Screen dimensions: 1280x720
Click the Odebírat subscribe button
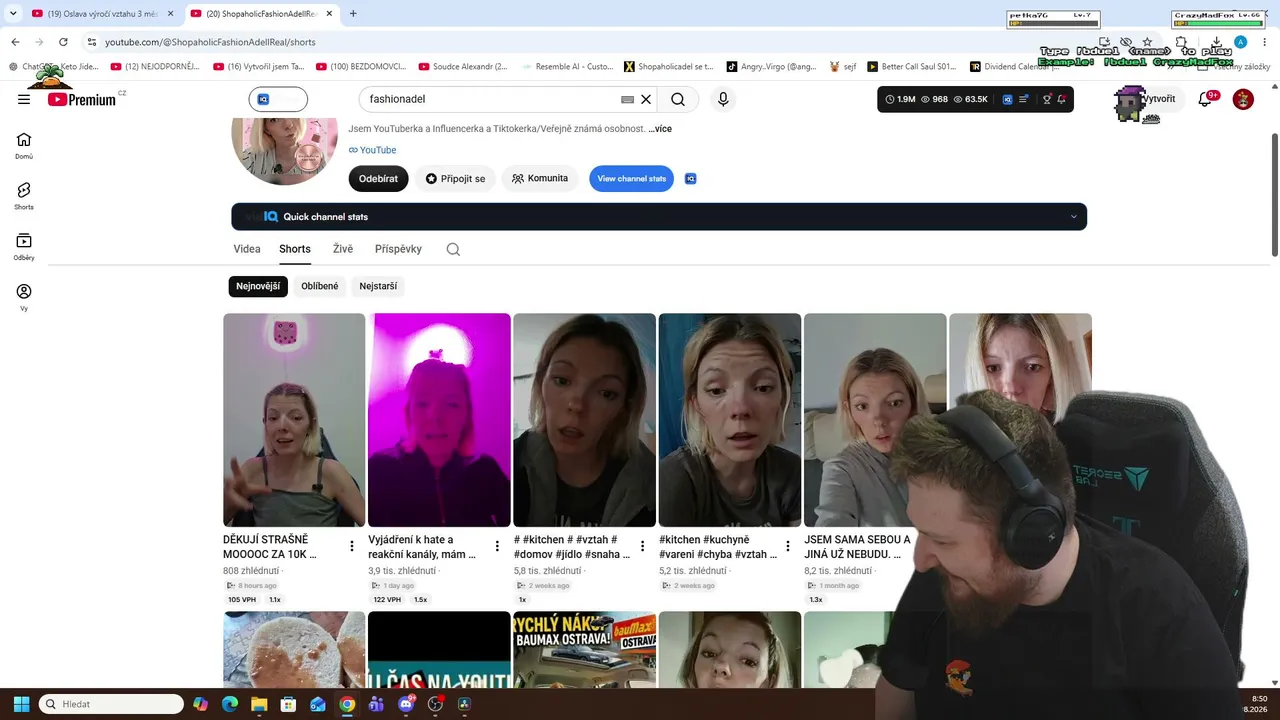click(x=378, y=179)
